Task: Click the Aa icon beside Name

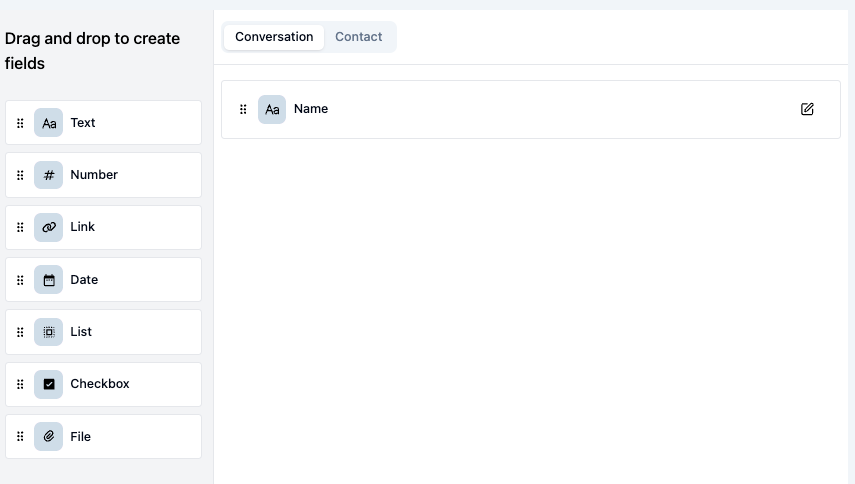Action: click(272, 110)
